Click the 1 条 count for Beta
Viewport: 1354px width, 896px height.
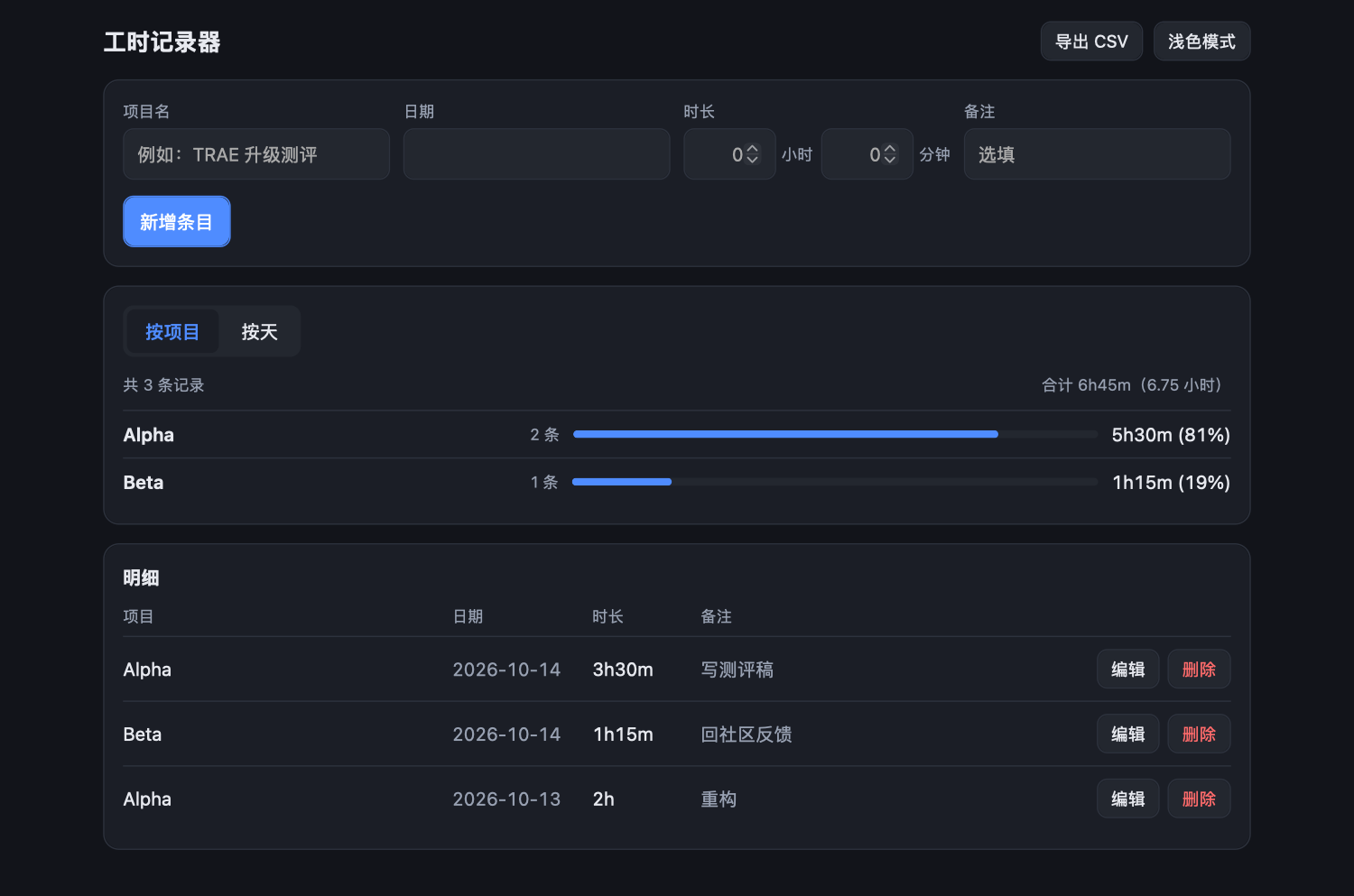(x=544, y=483)
